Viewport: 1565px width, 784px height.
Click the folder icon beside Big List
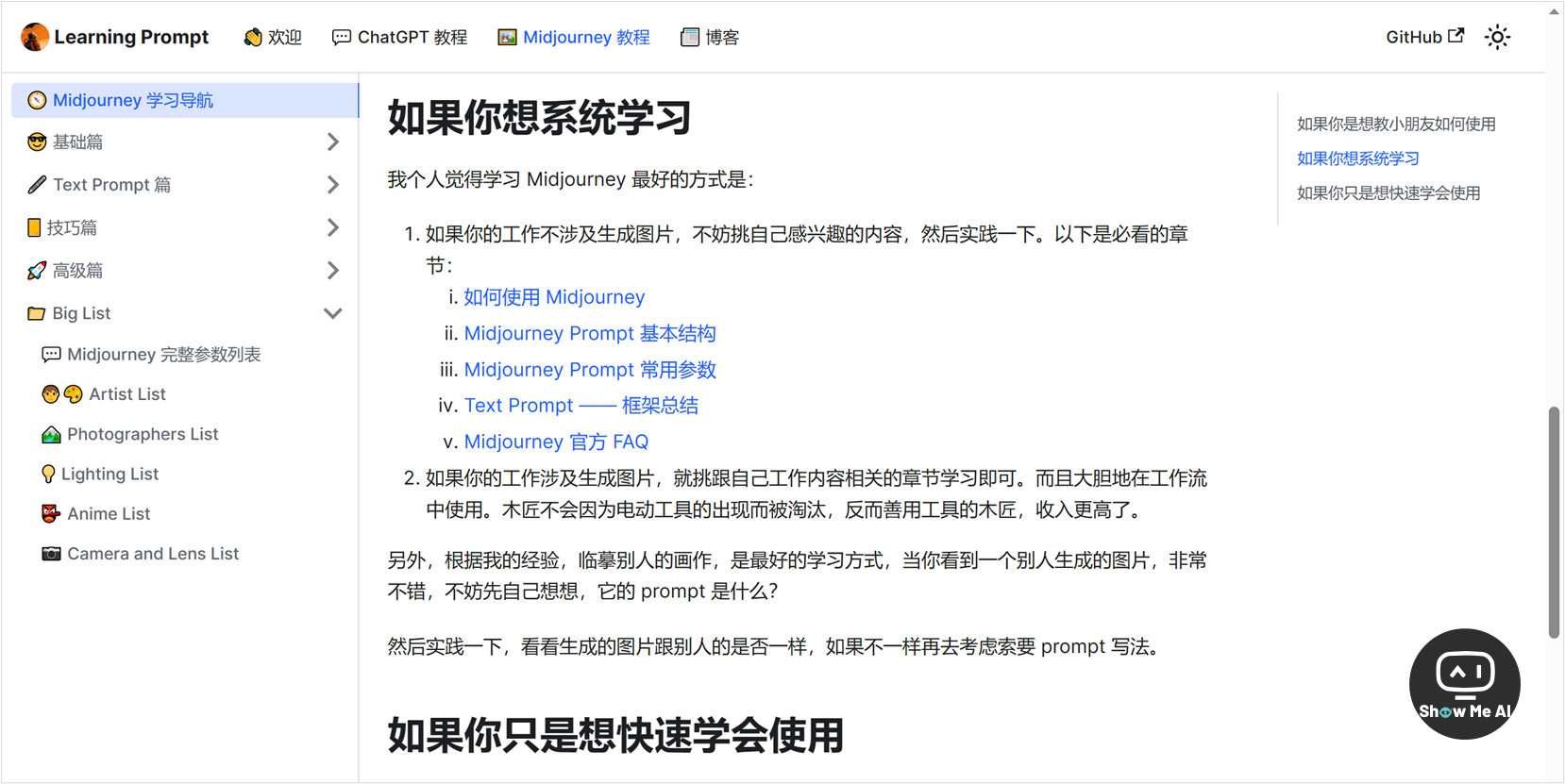pyautogui.click(x=37, y=313)
